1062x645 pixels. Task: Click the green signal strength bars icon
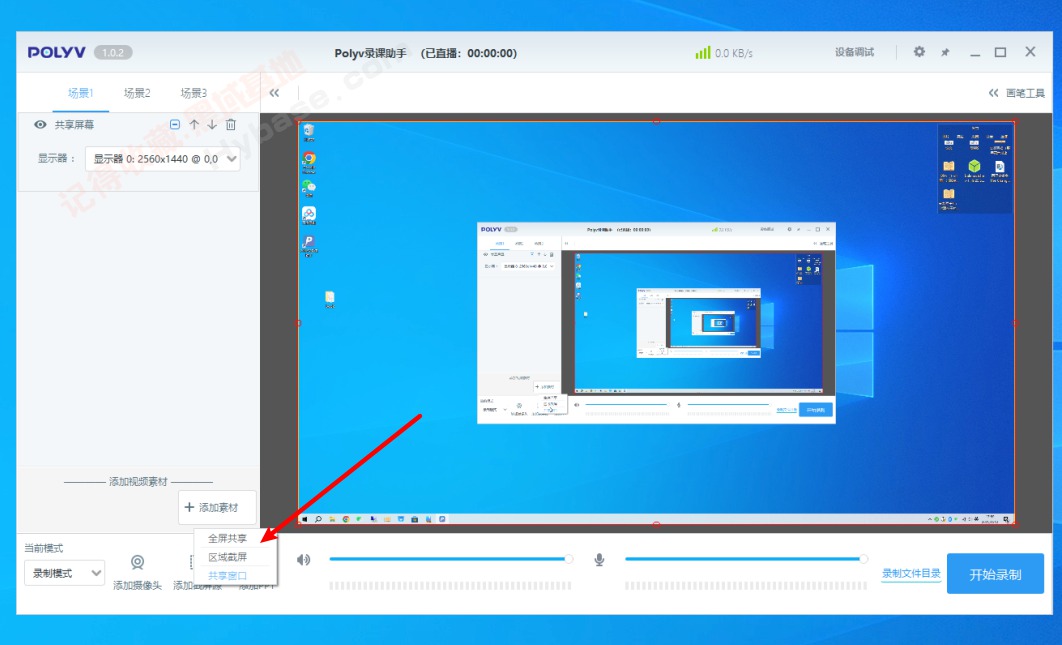click(703, 52)
